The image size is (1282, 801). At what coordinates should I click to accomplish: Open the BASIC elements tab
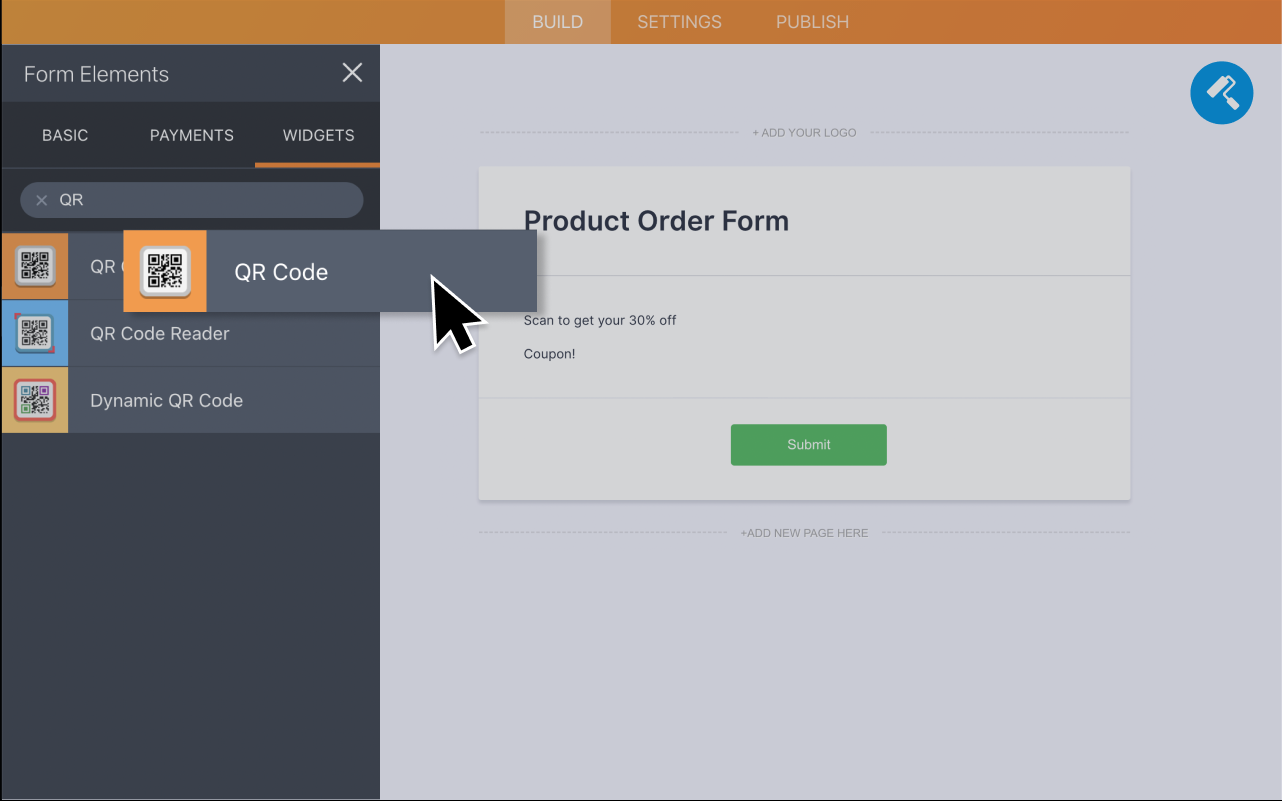(x=65, y=135)
